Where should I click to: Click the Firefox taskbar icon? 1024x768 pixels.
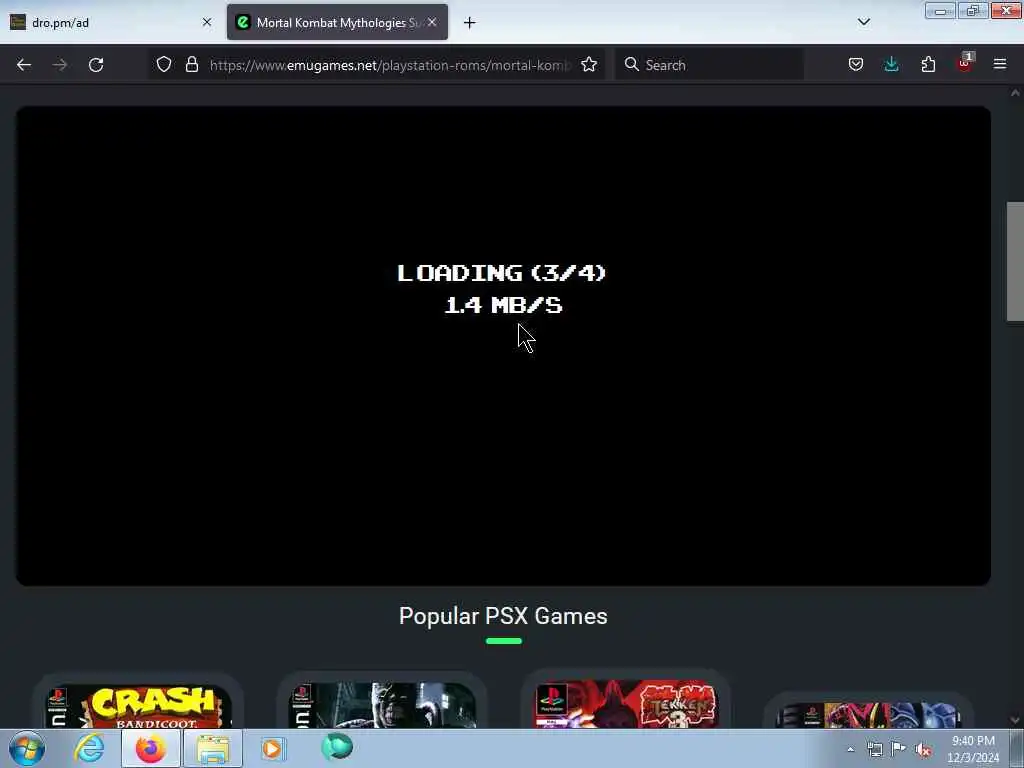151,748
